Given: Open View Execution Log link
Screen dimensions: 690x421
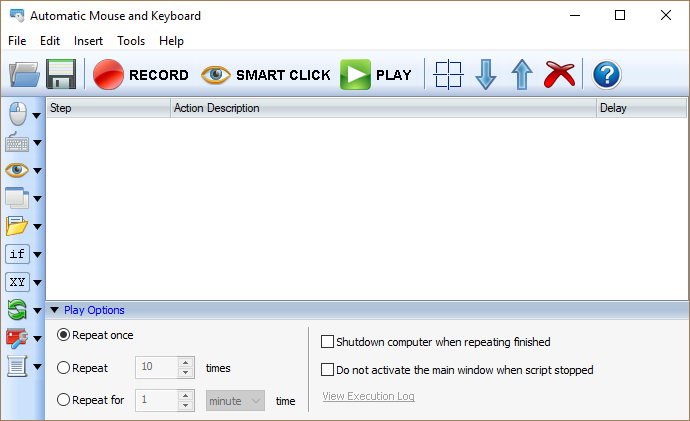Looking at the screenshot, I should pos(368,396).
